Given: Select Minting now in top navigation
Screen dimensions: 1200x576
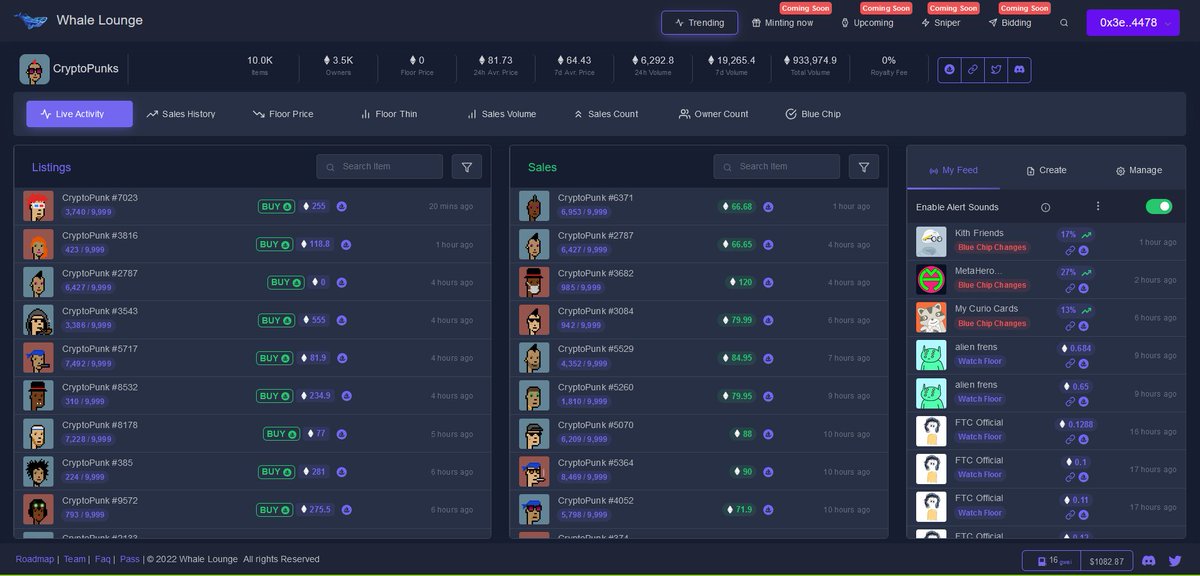Looking at the screenshot, I should pos(783,22).
